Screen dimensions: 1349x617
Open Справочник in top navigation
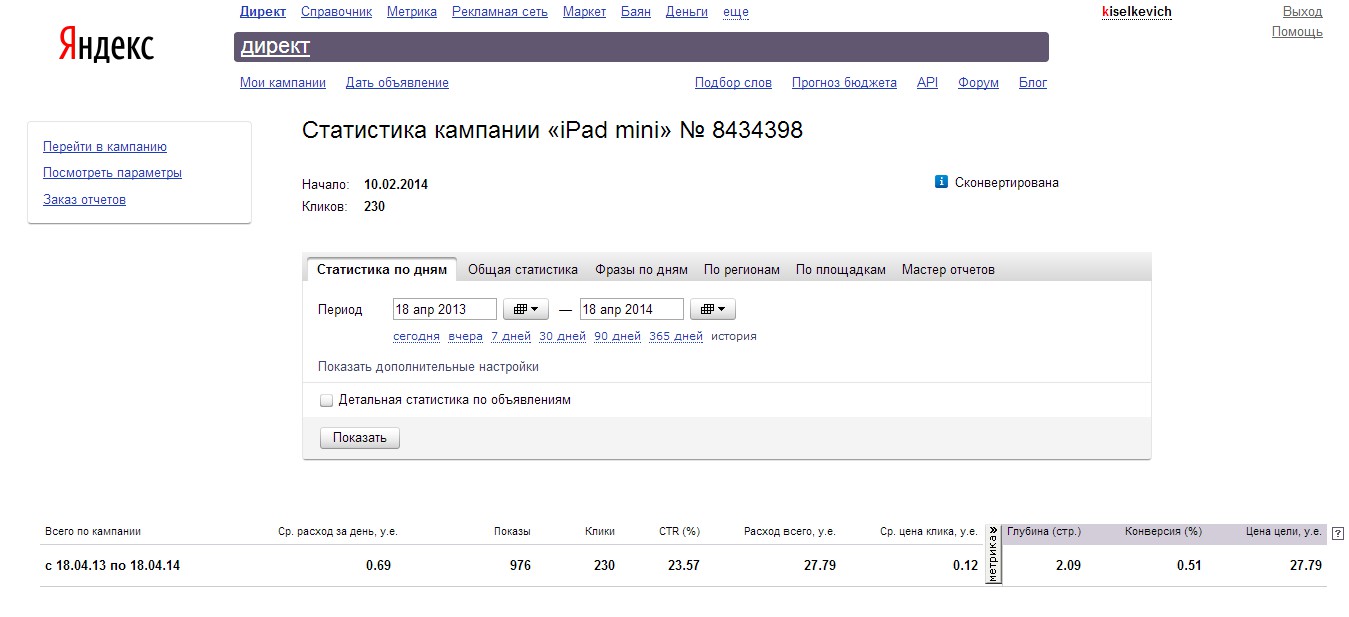click(336, 12)
